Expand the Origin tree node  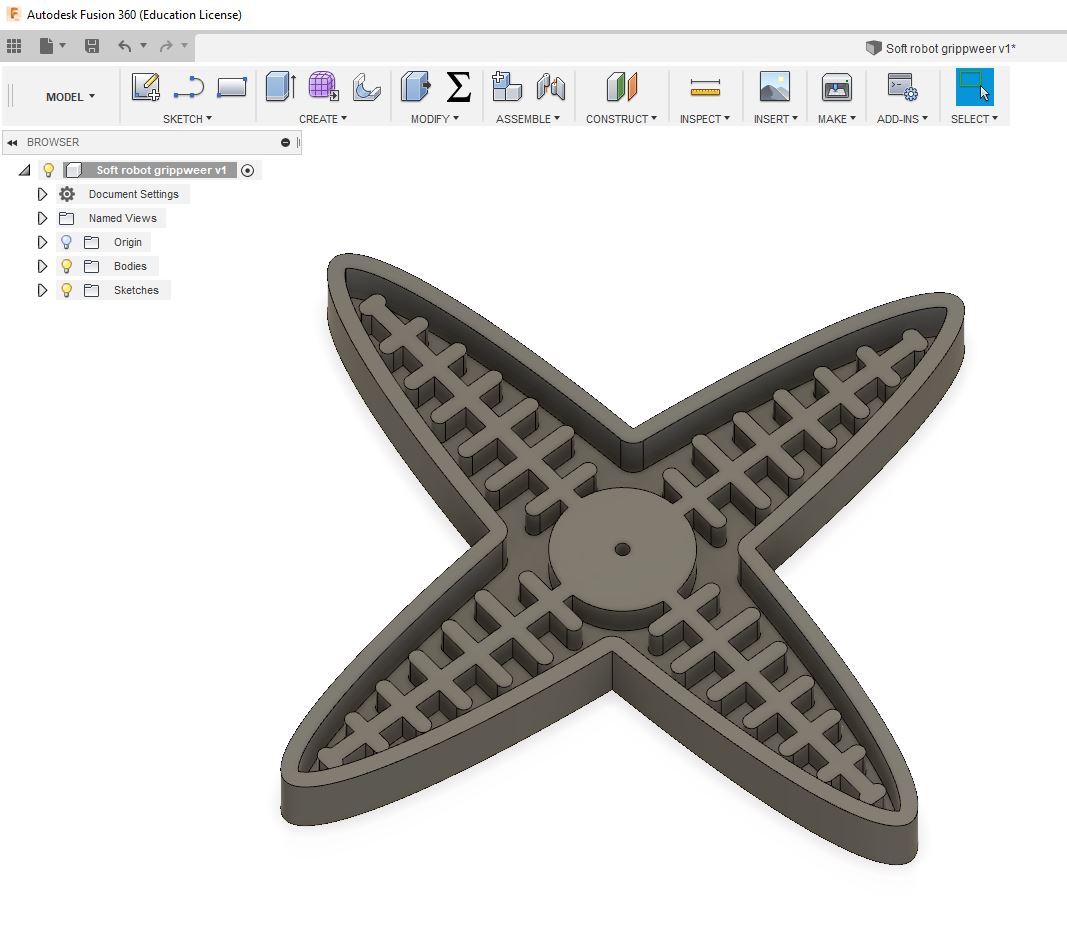[42, 242]
